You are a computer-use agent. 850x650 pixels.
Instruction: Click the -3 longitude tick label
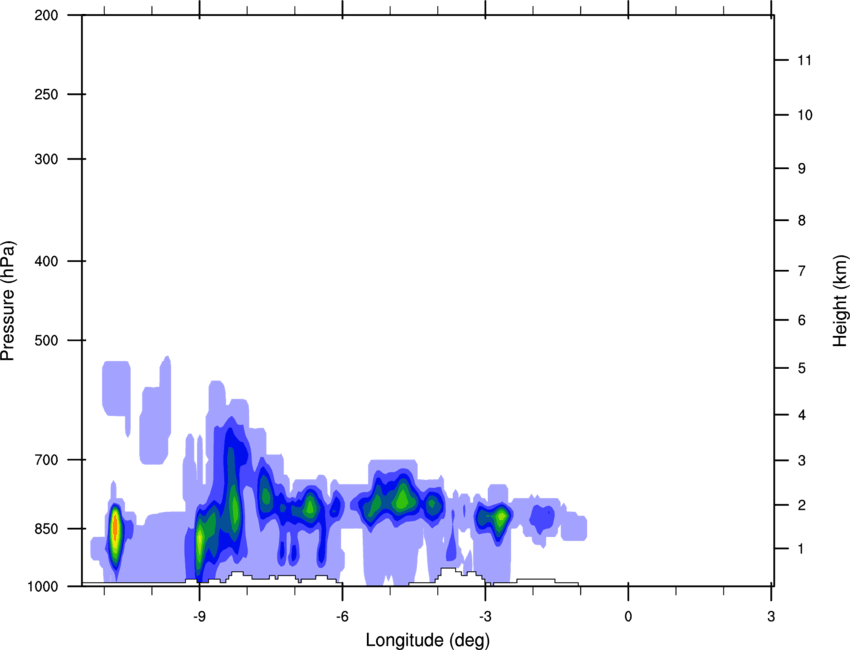[485, 616]
